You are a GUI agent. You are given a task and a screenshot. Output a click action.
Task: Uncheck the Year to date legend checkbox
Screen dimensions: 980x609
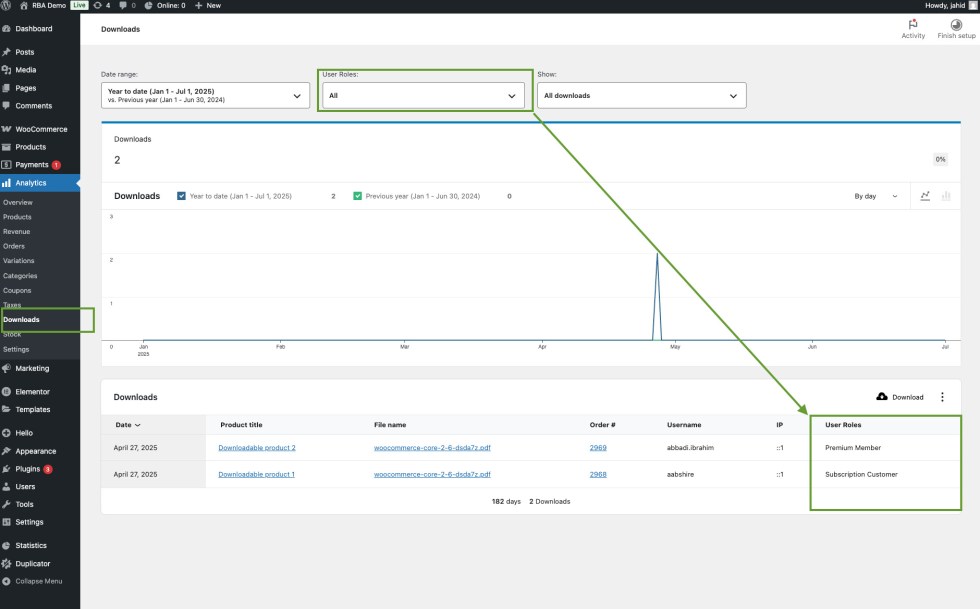(181, 196)
